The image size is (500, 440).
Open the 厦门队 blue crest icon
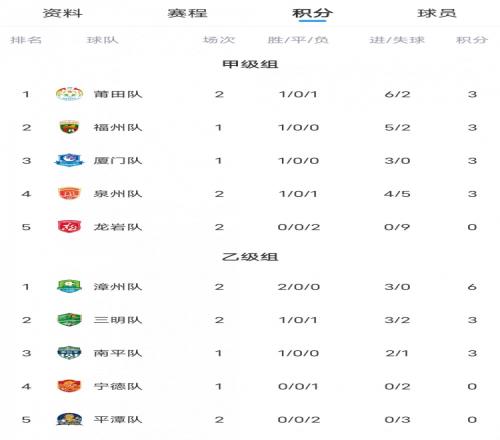tap(69, 160)
